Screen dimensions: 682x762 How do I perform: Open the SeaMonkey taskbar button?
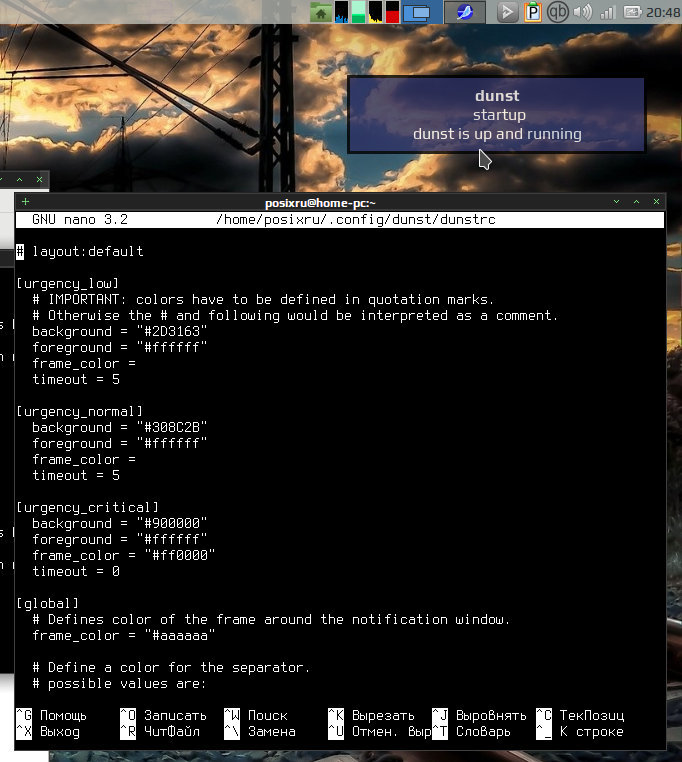464,12
